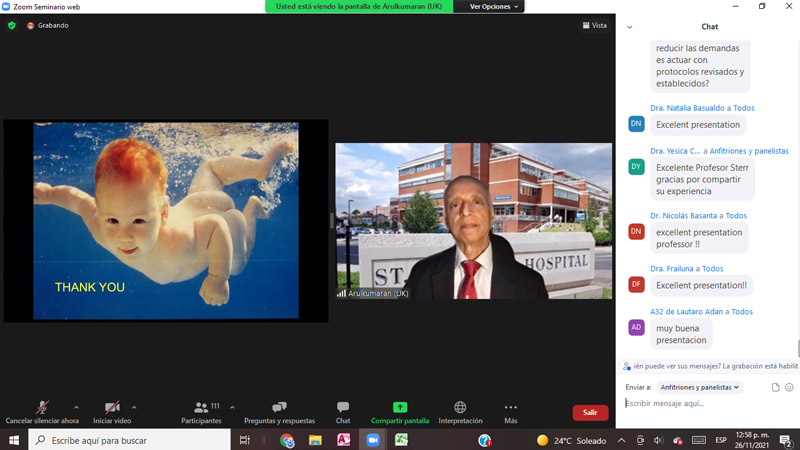Screen dimensions: 800x450
Task: Open notification center icon
Action: pyautogui.click(x=786, y=440)
